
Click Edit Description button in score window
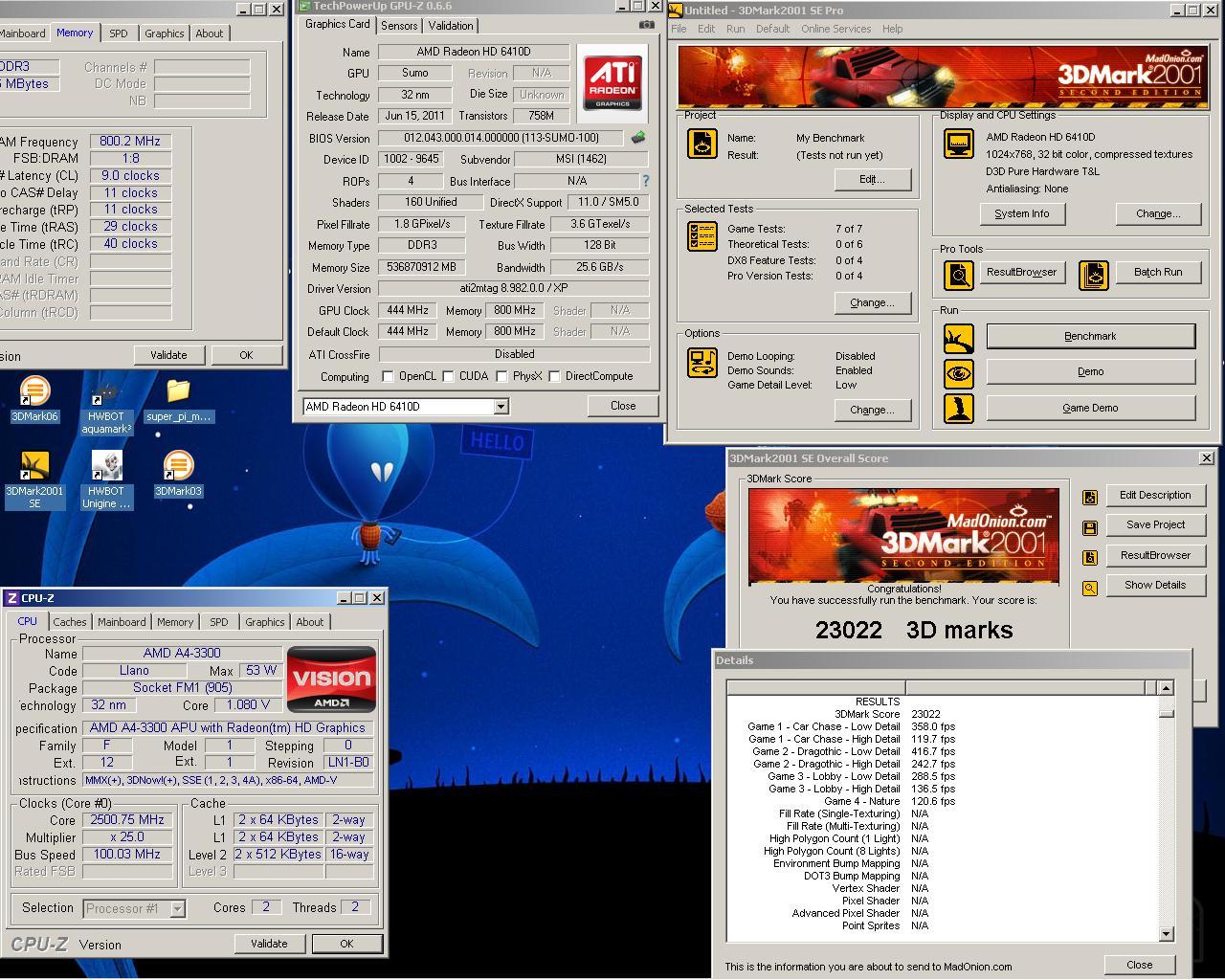pyautogui.click(x=1155, y=495)
